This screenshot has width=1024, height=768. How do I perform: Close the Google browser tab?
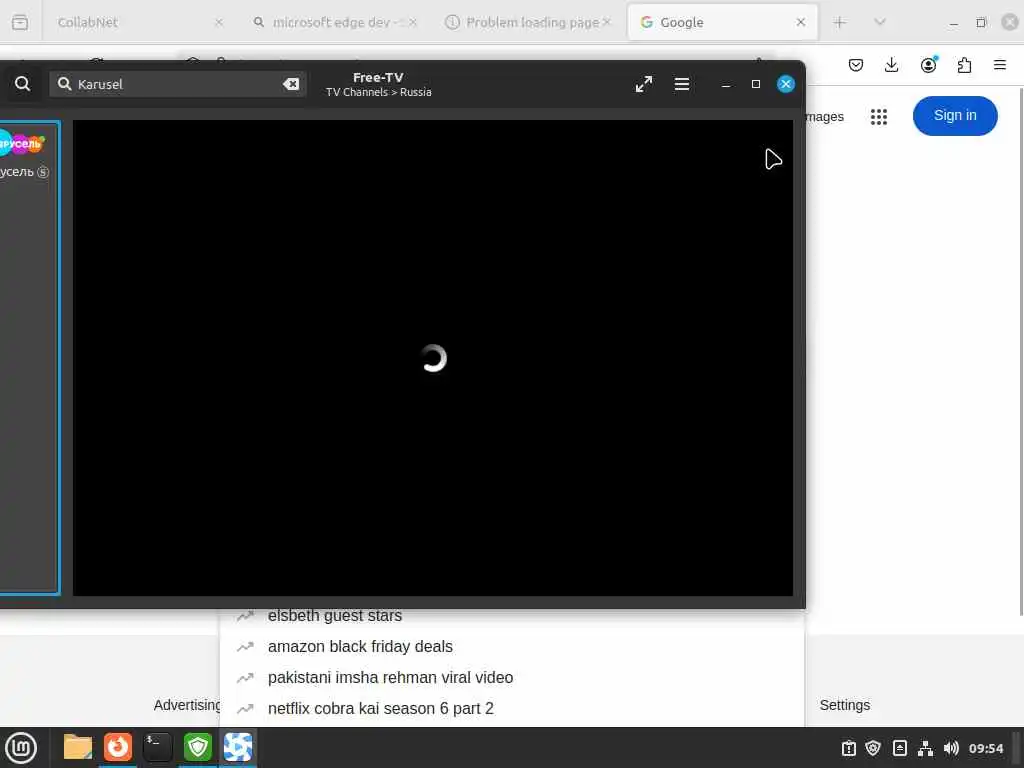tap(801, 22)
